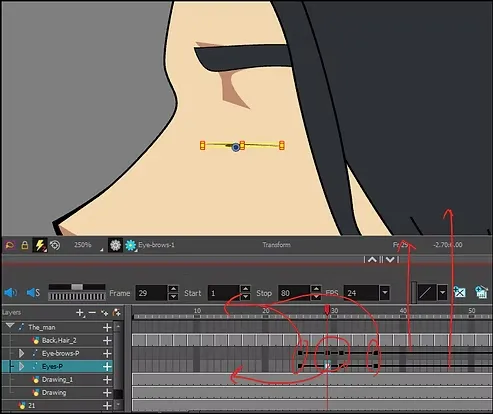493x414 pixels.
Task: Click the right orange transform handle on the eyebrow
Action: coord(282,145)
